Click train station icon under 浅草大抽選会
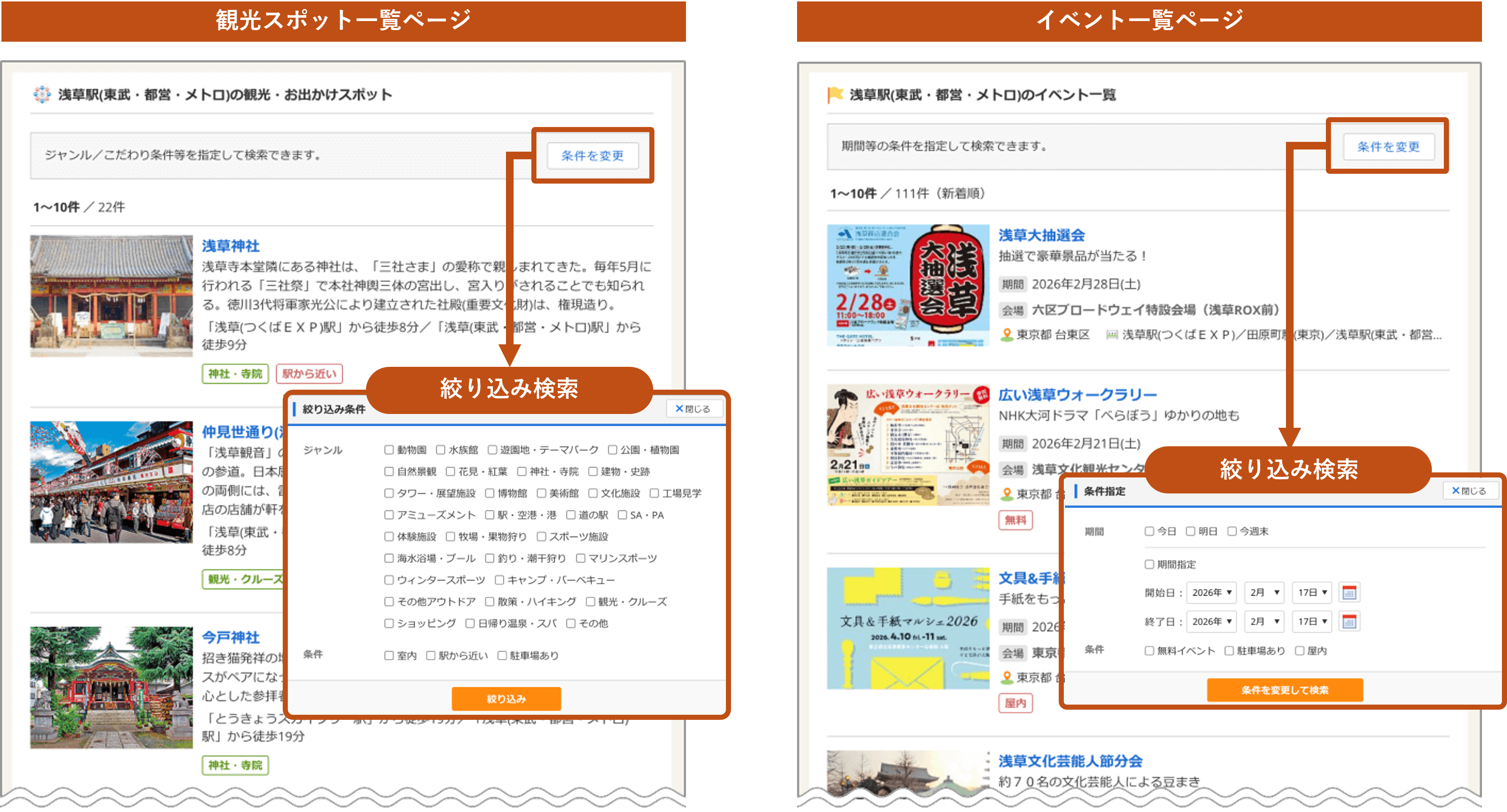Image resolution: width=1507 pixels, height=812 pixels. pos(1111,335)
